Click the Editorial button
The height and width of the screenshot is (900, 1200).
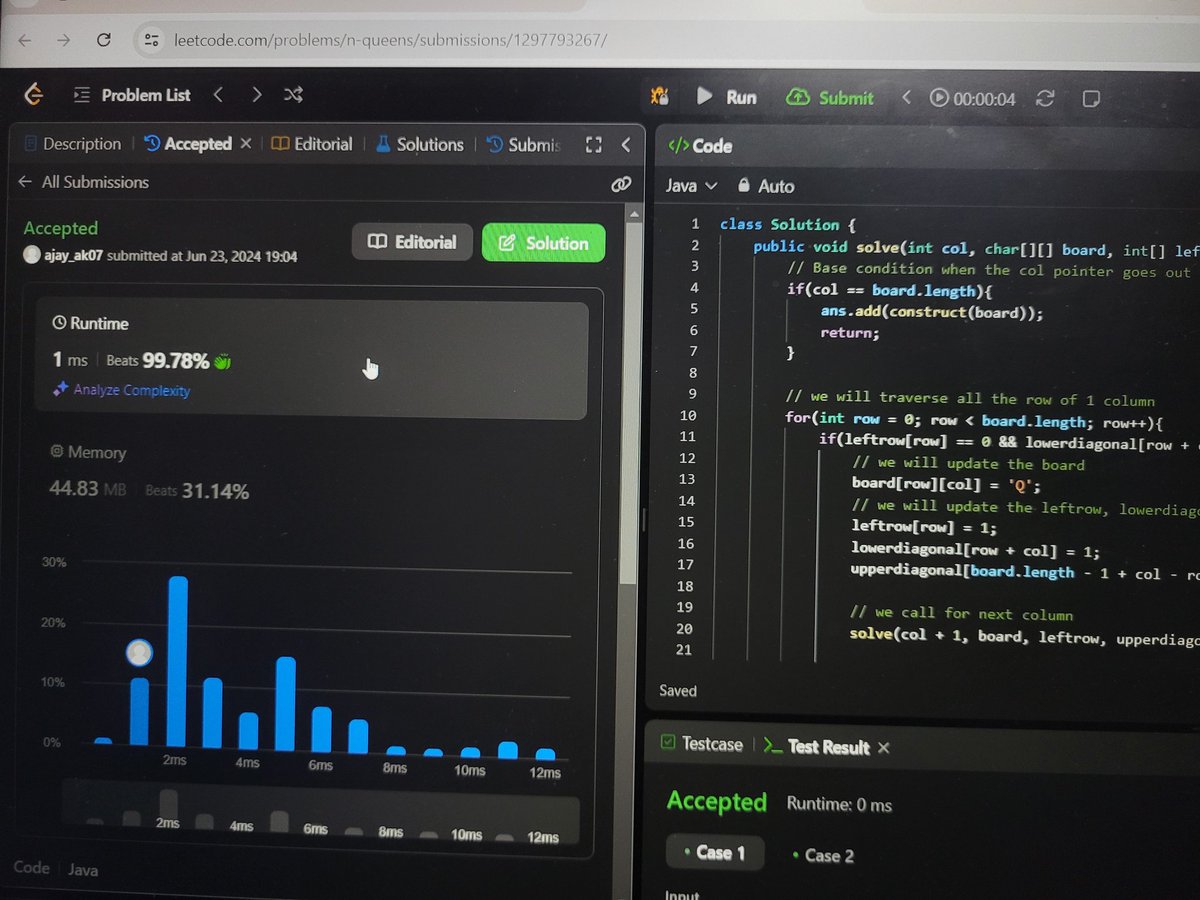(412, 242)
